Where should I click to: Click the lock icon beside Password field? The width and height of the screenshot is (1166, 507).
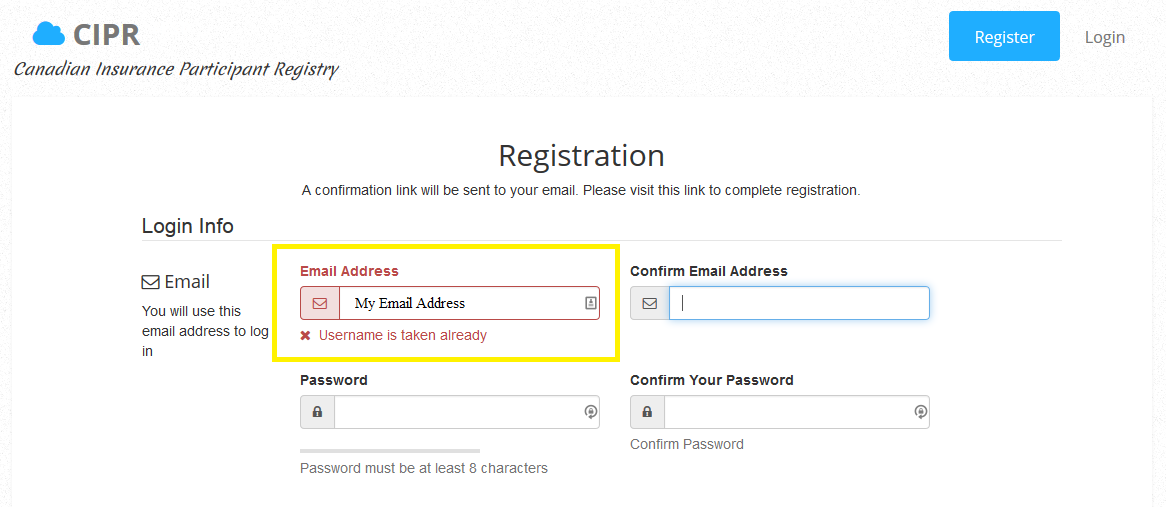tap(318, 412)
